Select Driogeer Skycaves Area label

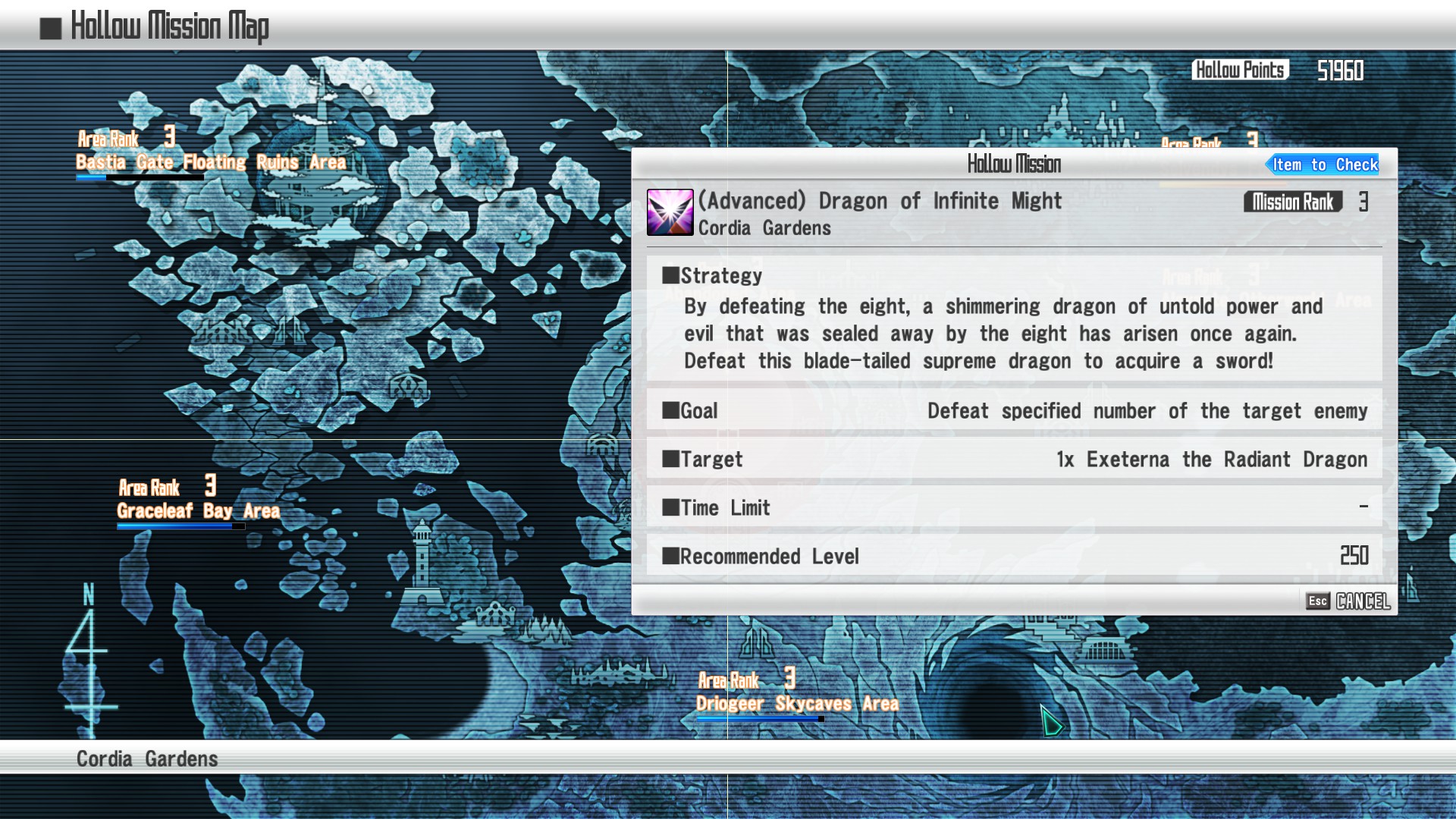coord(797,704)
